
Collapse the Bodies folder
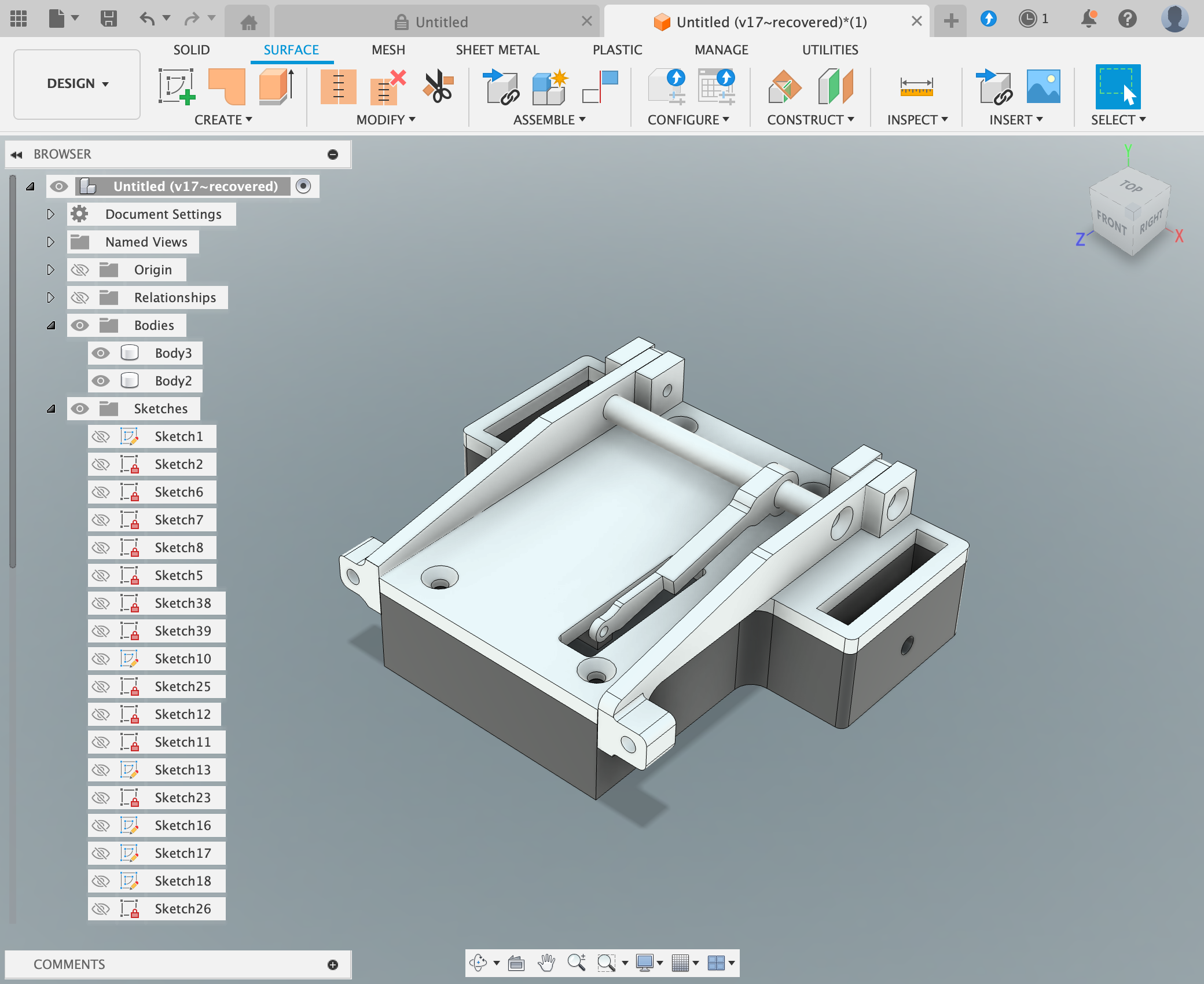[51, 325]
